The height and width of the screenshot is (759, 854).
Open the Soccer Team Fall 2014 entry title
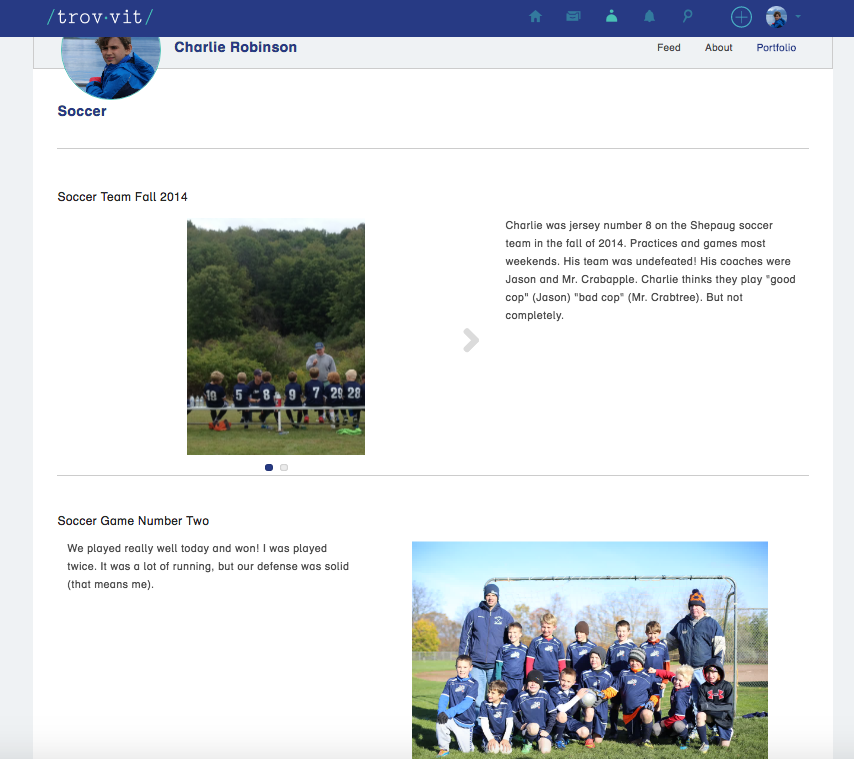pos(123,197)
